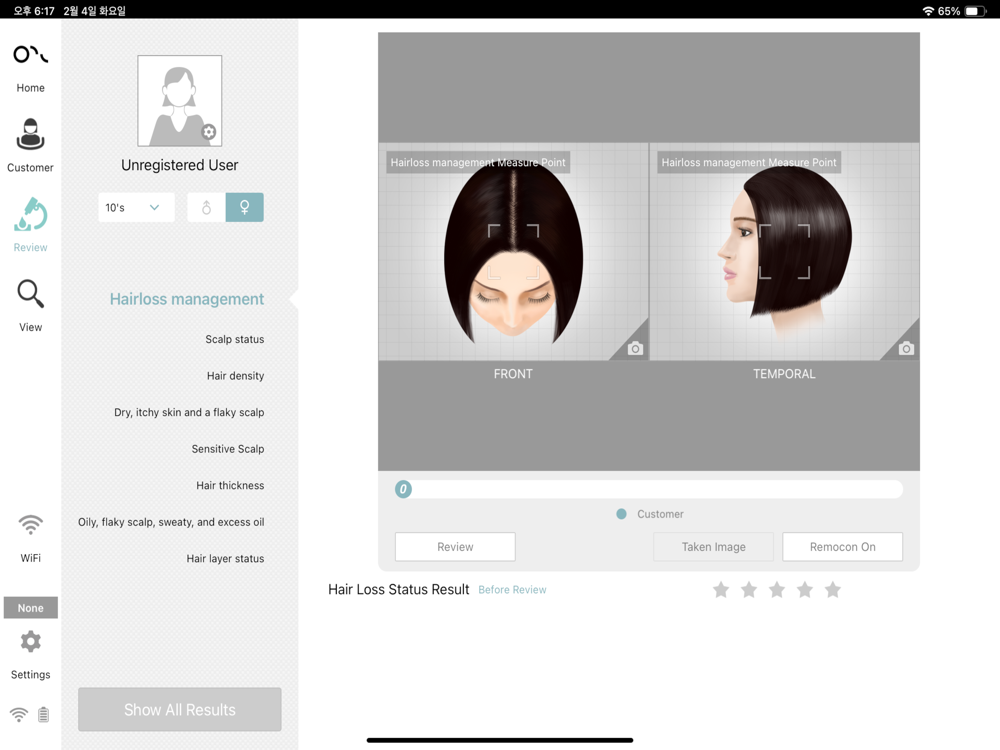Screen dimensions: 1000x750
Task: Select the female gender toggle
Action: coord(244,207)
